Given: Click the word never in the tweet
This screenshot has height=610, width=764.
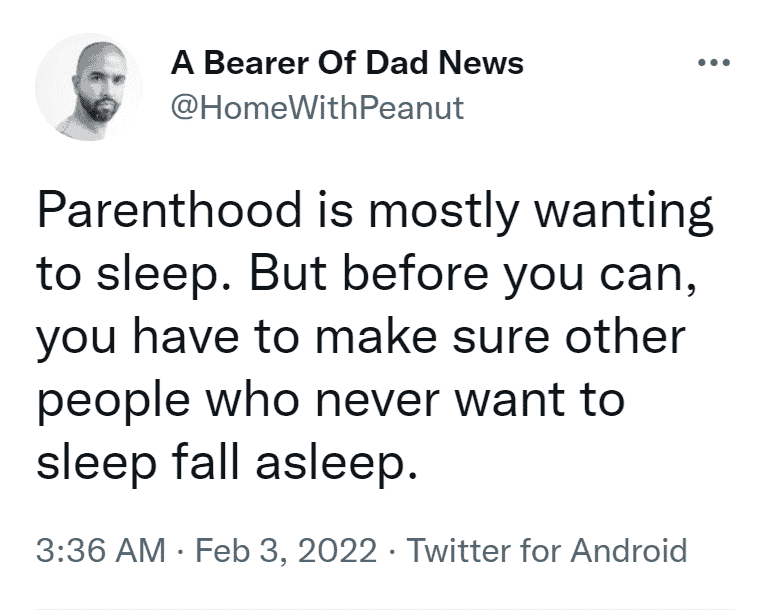Looking at the screenshot, I should pos(378,402).
